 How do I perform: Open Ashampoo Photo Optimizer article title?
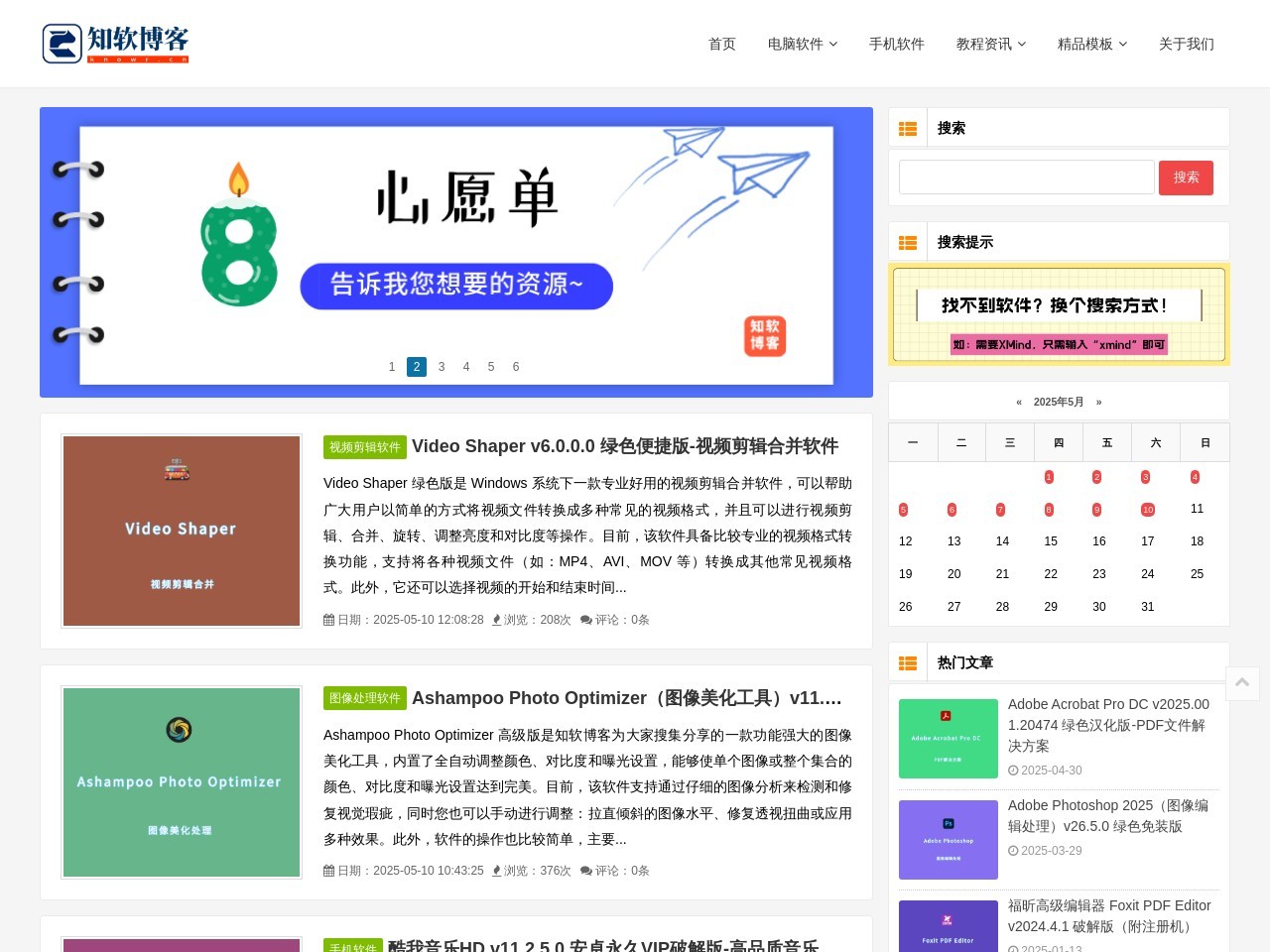coord(627,698)
